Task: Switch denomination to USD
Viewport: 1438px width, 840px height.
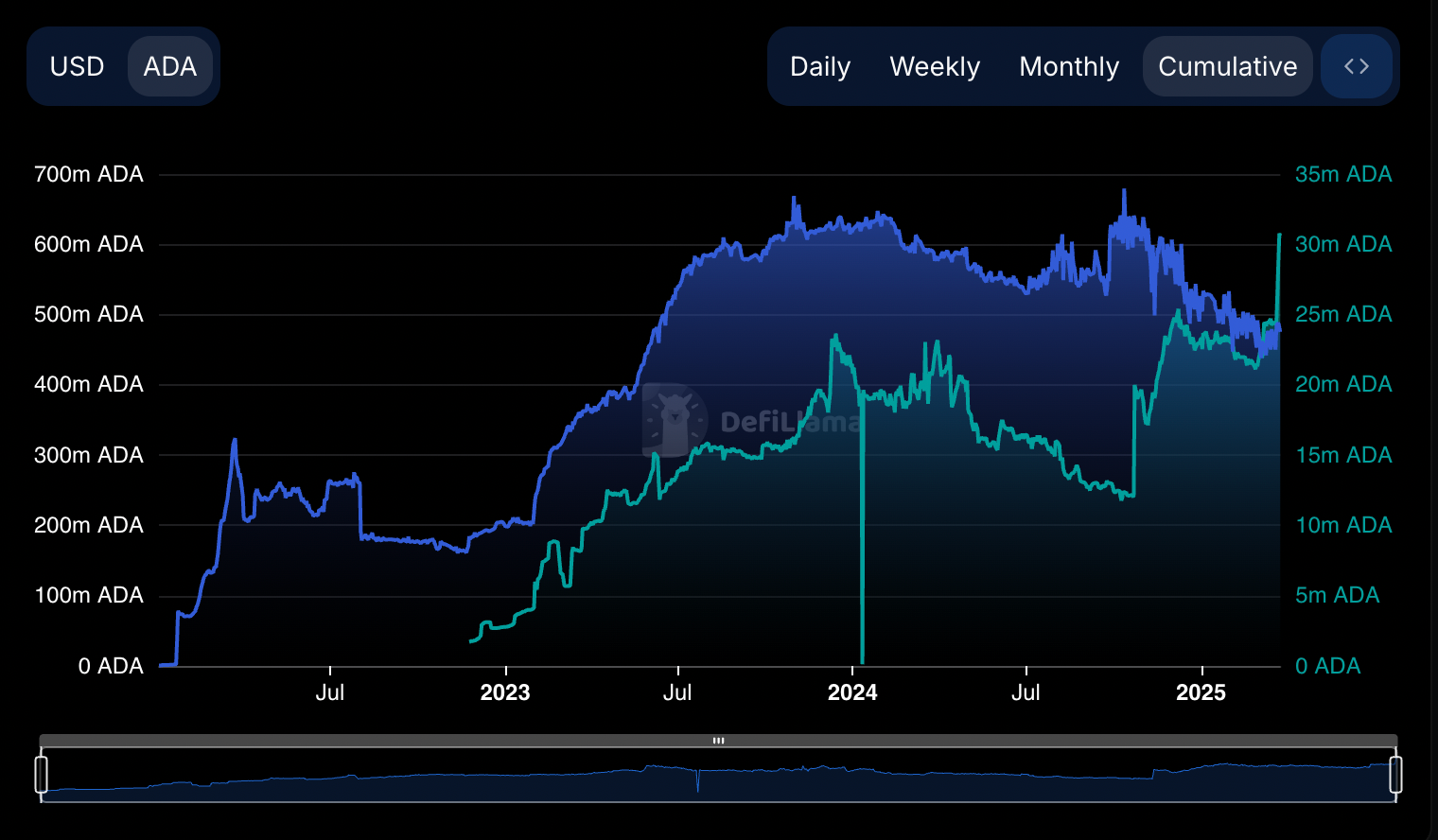Action: click(77, 66)
